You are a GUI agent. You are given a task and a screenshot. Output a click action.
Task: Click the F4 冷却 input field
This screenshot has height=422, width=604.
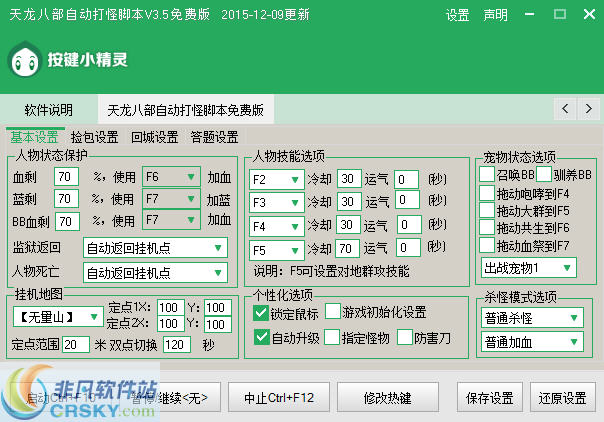pyautogui.click(x=348, y=224)
